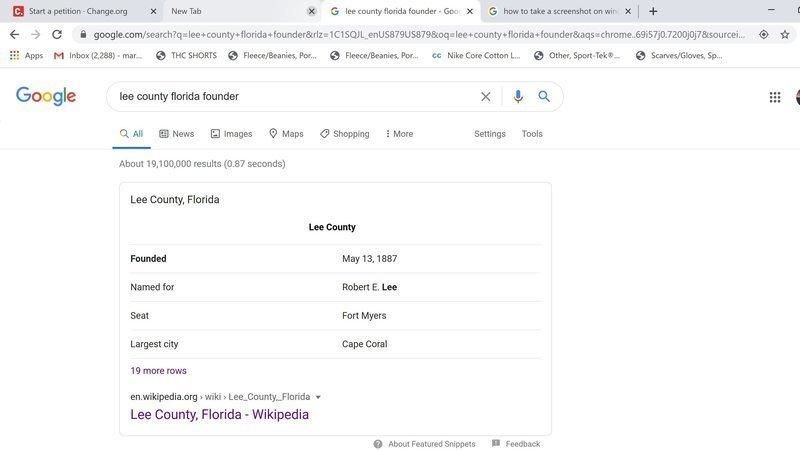The height and width of the screenshot is (450, 800).
Task: Open a new tab with the plus icon
Action: [653, 11]
